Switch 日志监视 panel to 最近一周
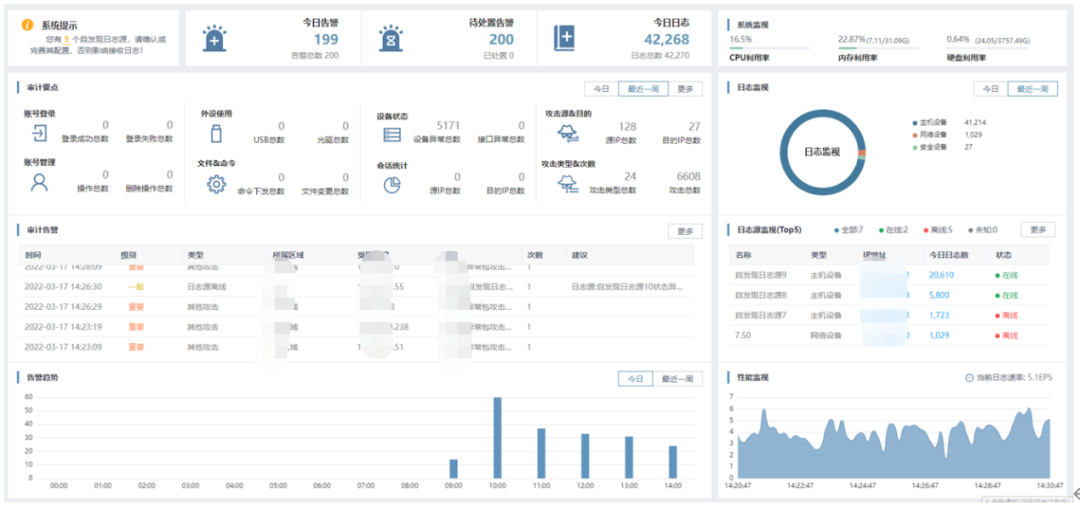 tap(1032, 89)
